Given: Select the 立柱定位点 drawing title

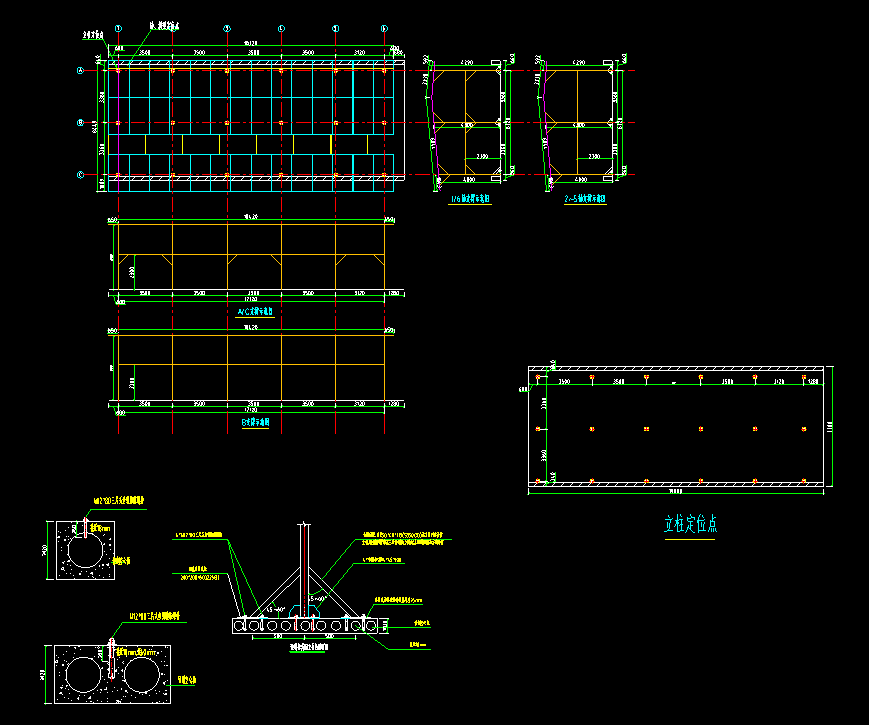Looking at the screenshot, I should click(690, 524).
